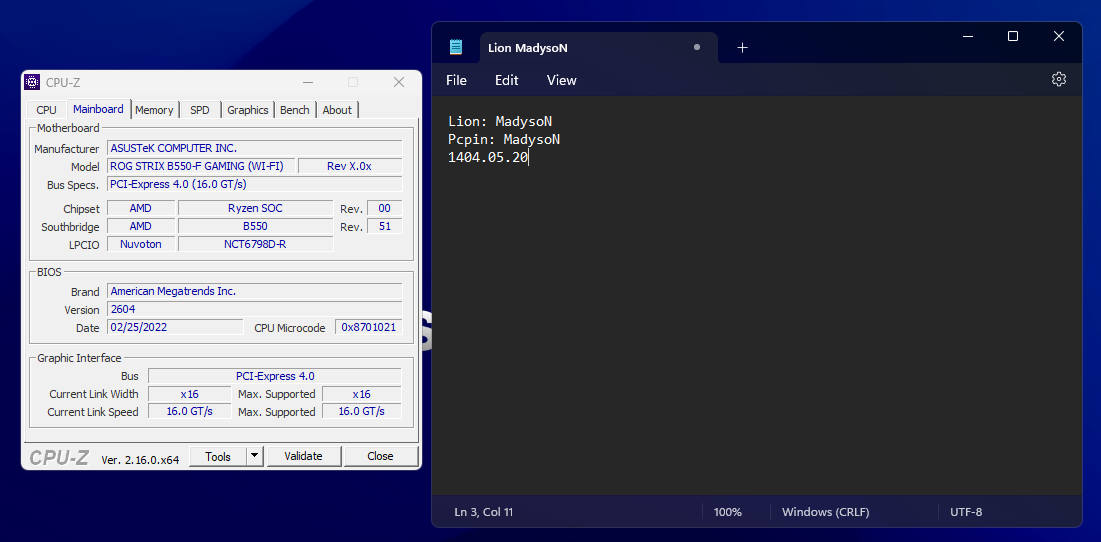Image resolution: width=1101 pixels, height=542 pixels.
Task: Maximize the Notepad window
Action: point(1013,37)
